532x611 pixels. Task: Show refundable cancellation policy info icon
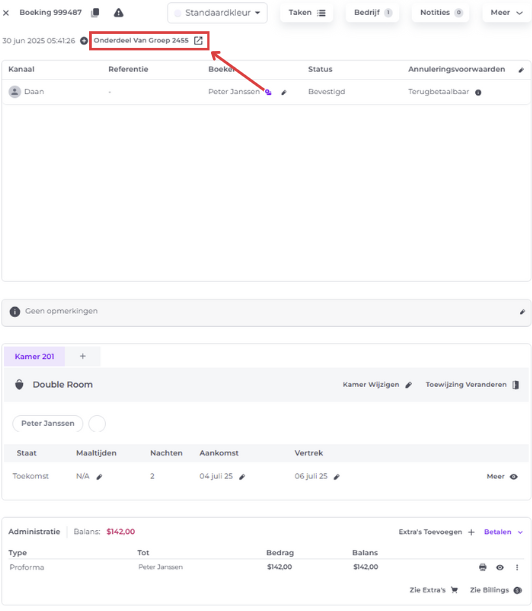pyautogui.click(x=478, y=92)
